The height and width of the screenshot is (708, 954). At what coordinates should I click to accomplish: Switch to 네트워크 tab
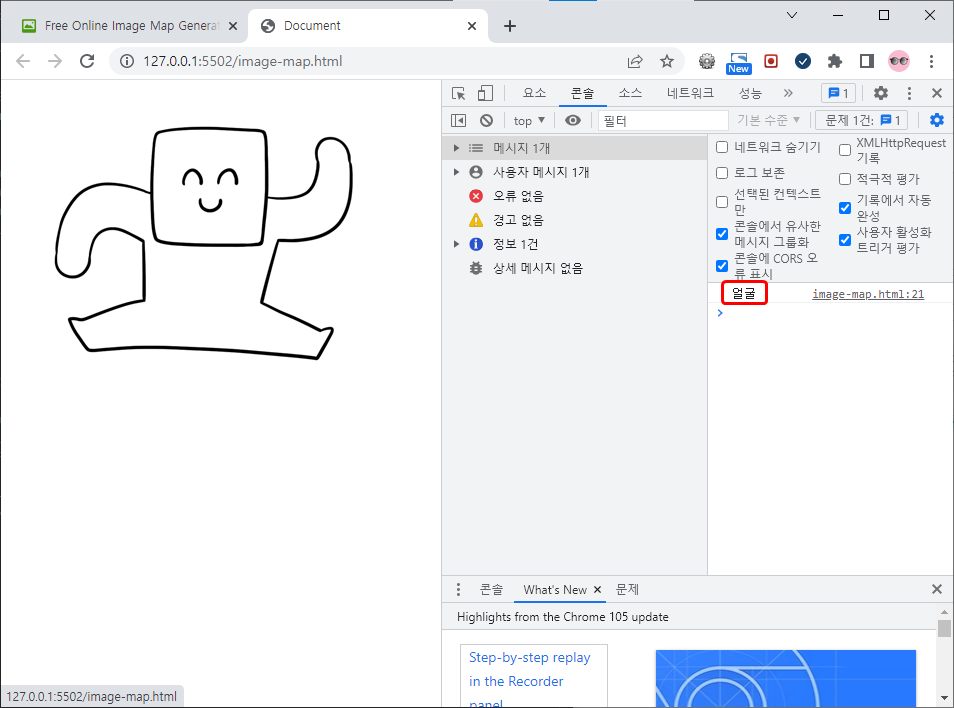(x=690, y=93)
